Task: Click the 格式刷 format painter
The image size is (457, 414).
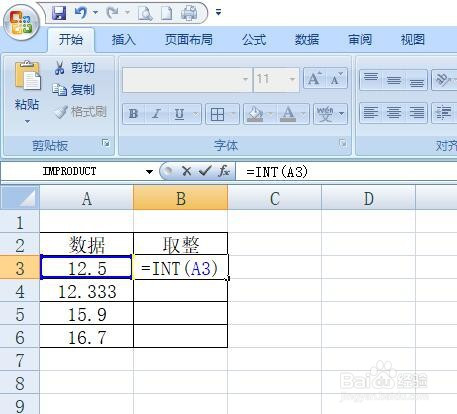Action: pyautogui.click(x=80, y=112)
